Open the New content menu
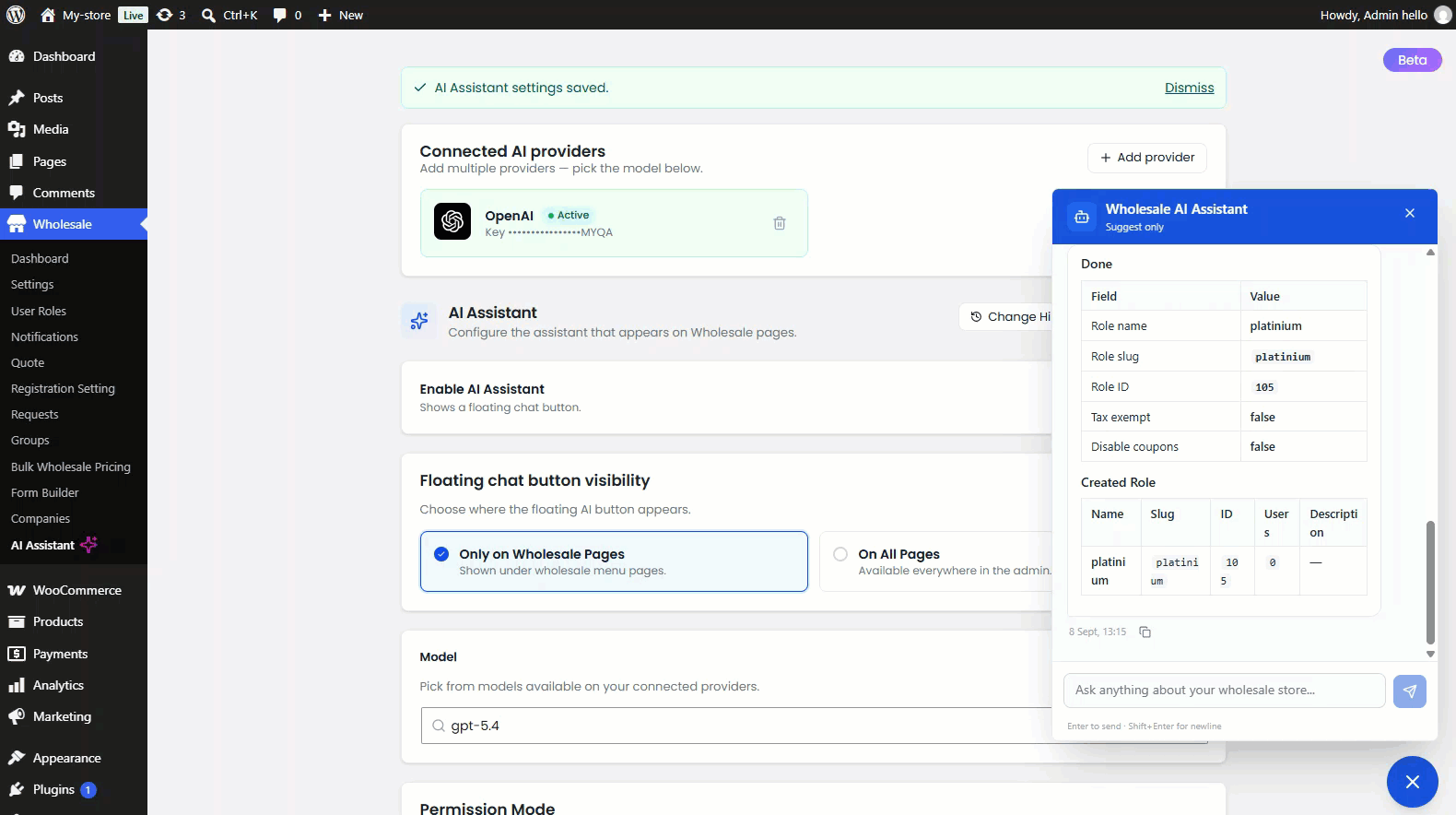The width and height of the screenshot is (1456, 815). 340,15
